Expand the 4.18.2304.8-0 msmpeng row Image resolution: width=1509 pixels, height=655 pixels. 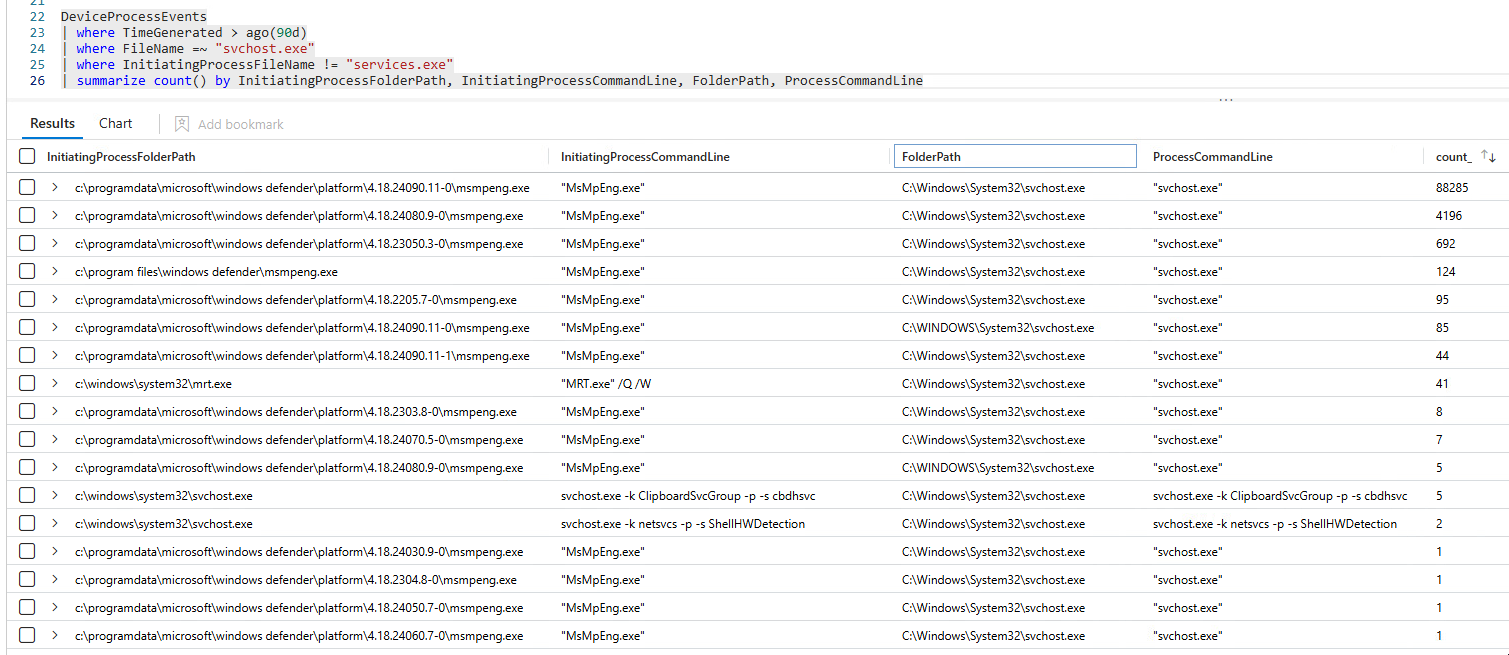click(x=55, y=579)
